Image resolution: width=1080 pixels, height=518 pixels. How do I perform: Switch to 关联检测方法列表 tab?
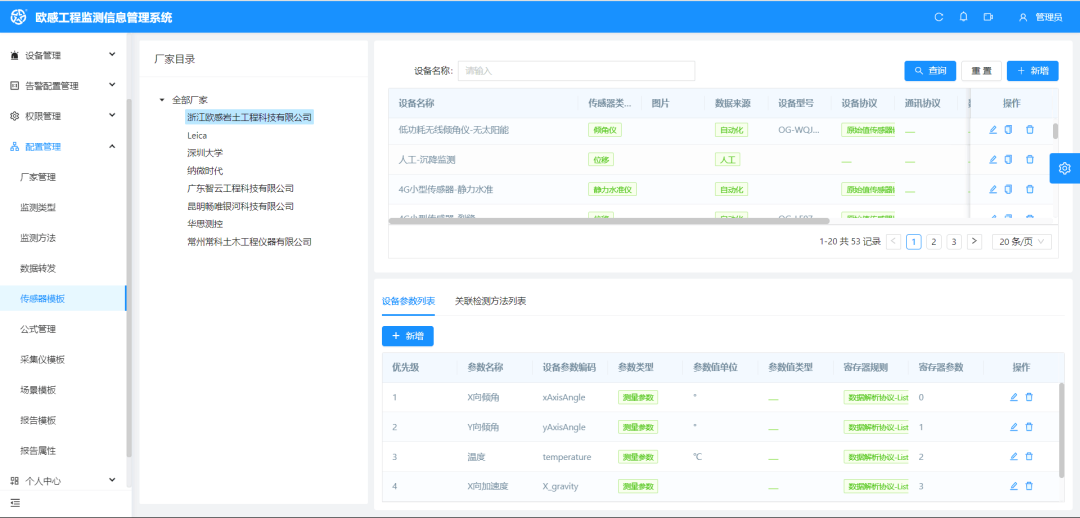pos(490,301)
